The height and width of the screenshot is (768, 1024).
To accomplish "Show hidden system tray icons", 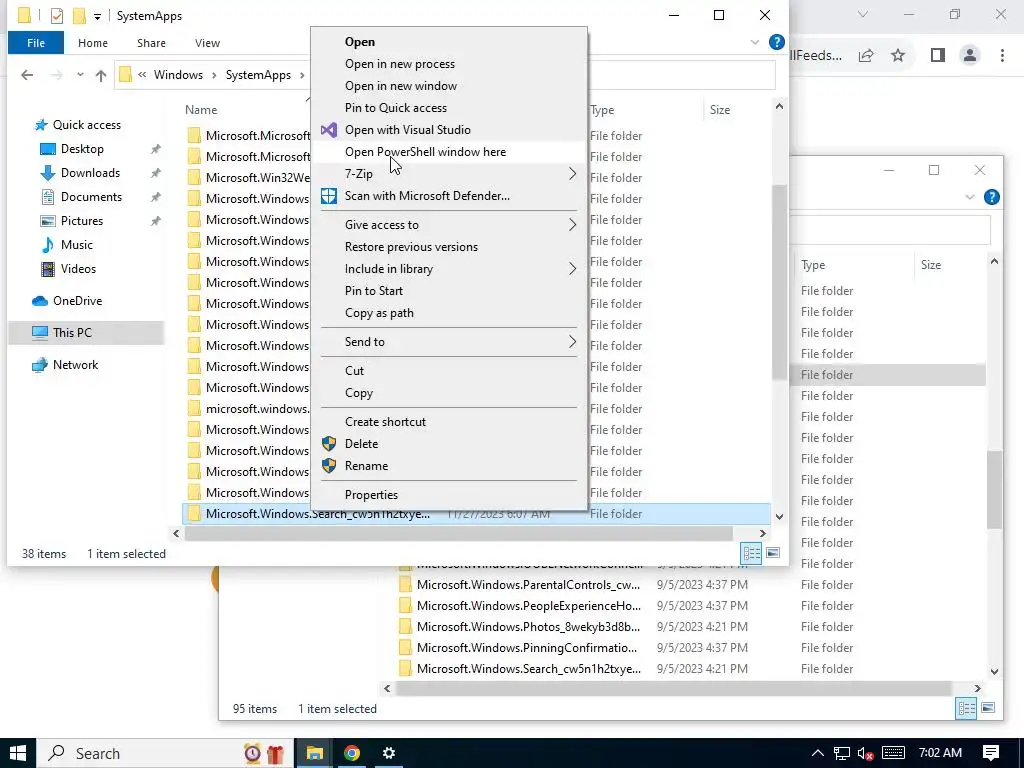I will (817, 753).
